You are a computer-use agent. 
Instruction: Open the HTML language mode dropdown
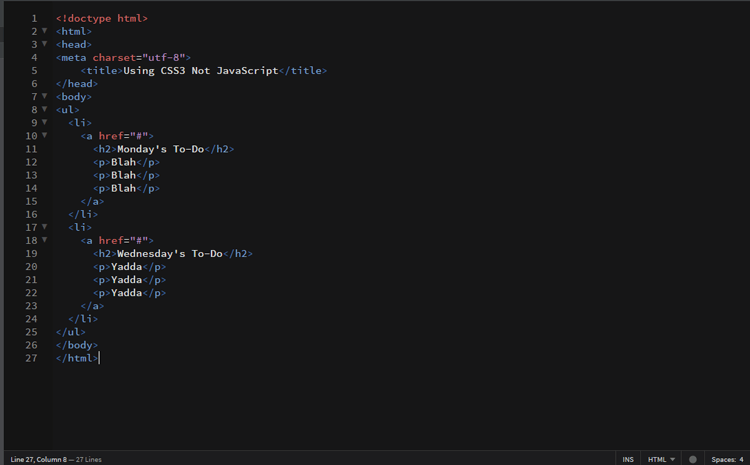661,459
